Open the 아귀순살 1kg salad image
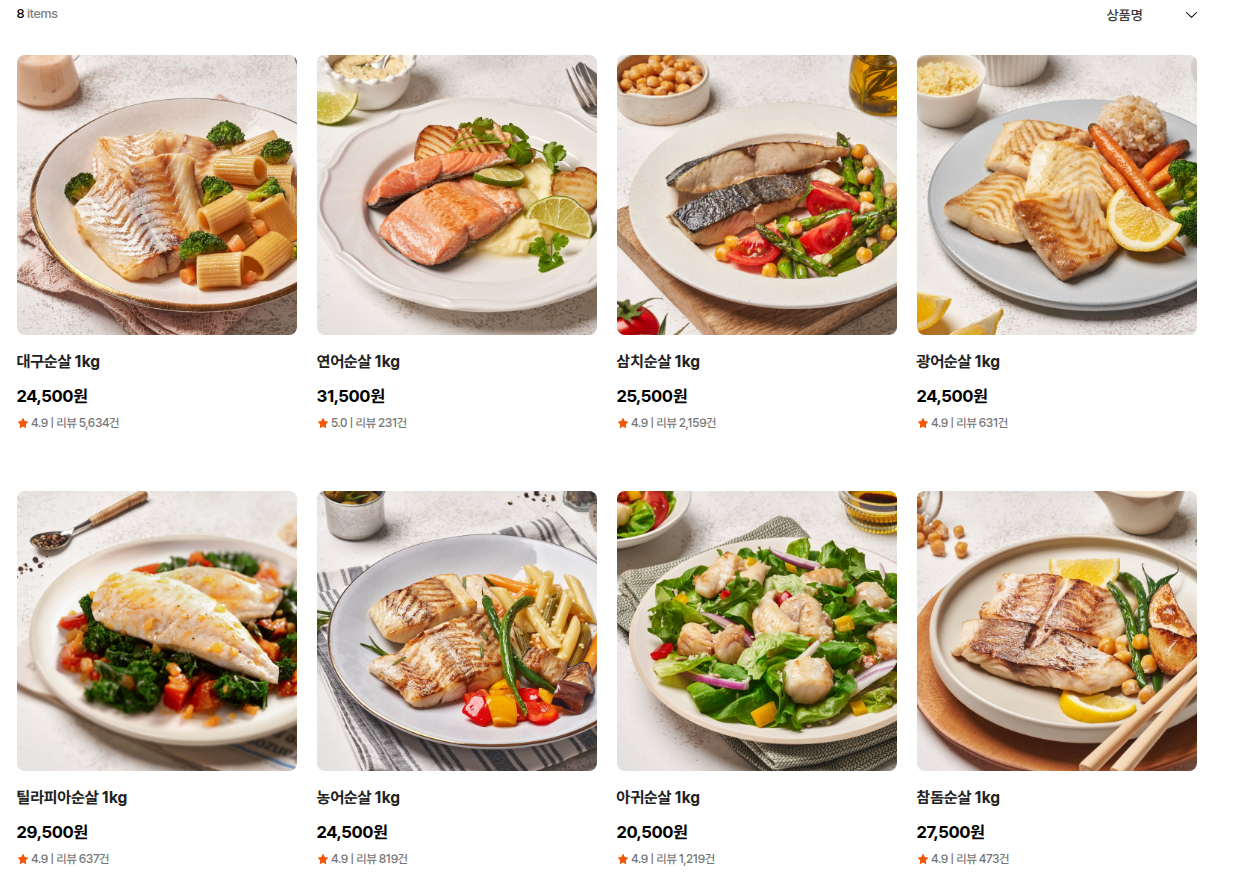The image size is (1245, 893). click(757, 631)
